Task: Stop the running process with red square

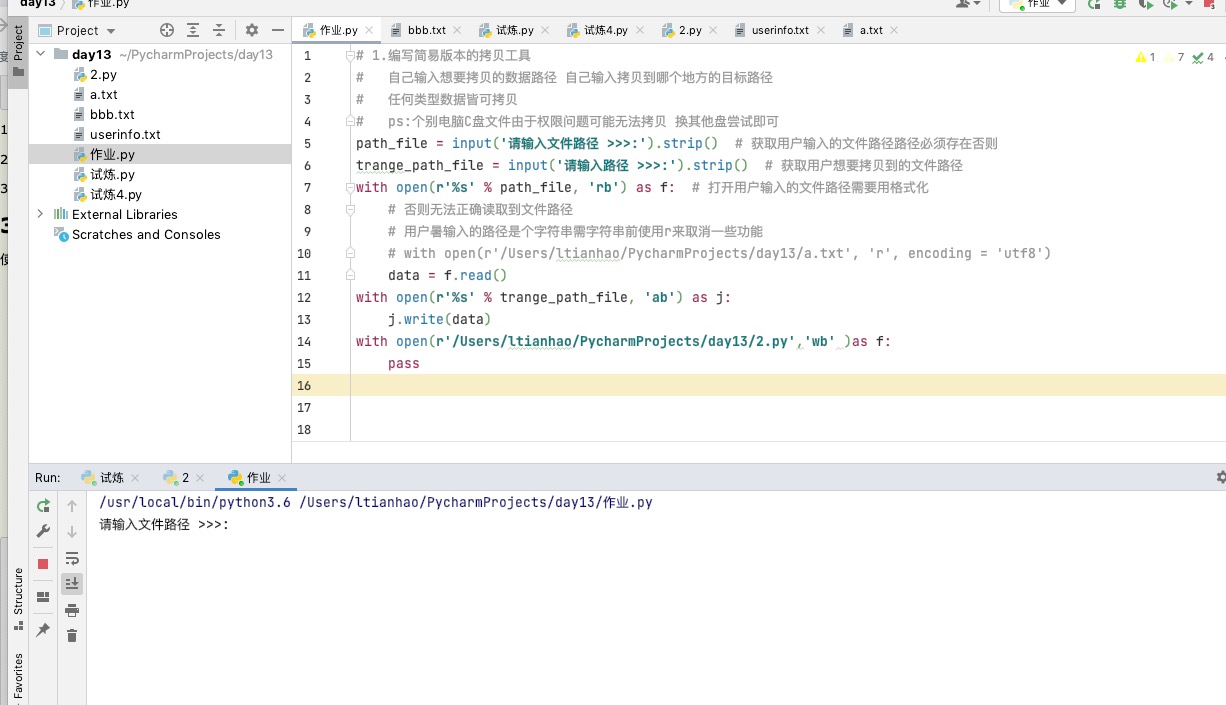Action: point(43,564)
